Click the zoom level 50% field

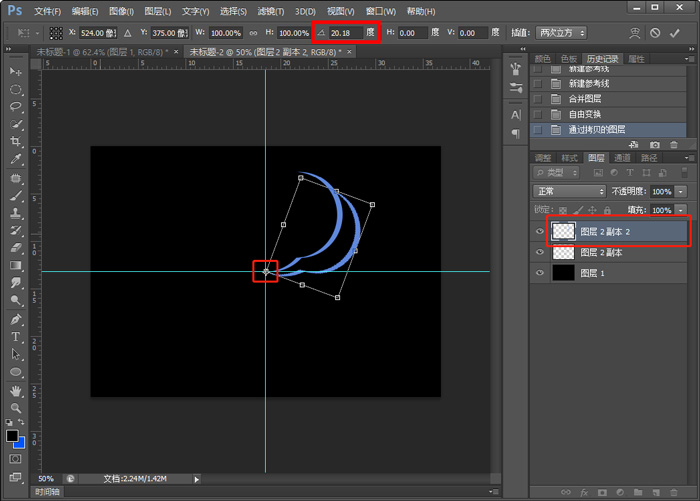point(46,479)
